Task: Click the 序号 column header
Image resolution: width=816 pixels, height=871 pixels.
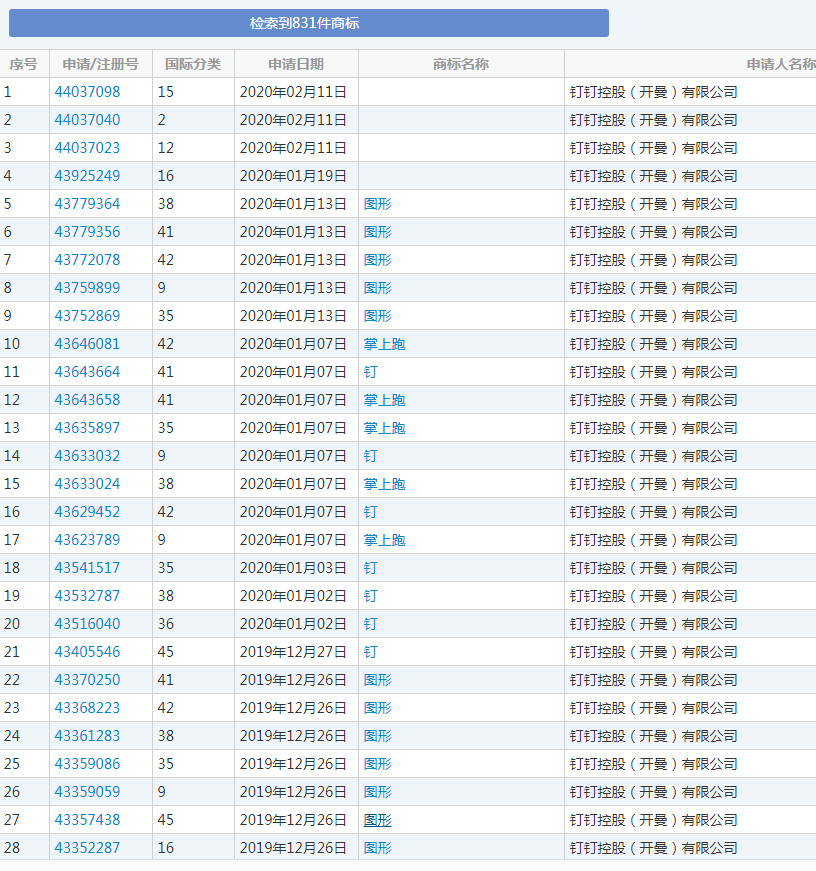Action: [23, 64]
